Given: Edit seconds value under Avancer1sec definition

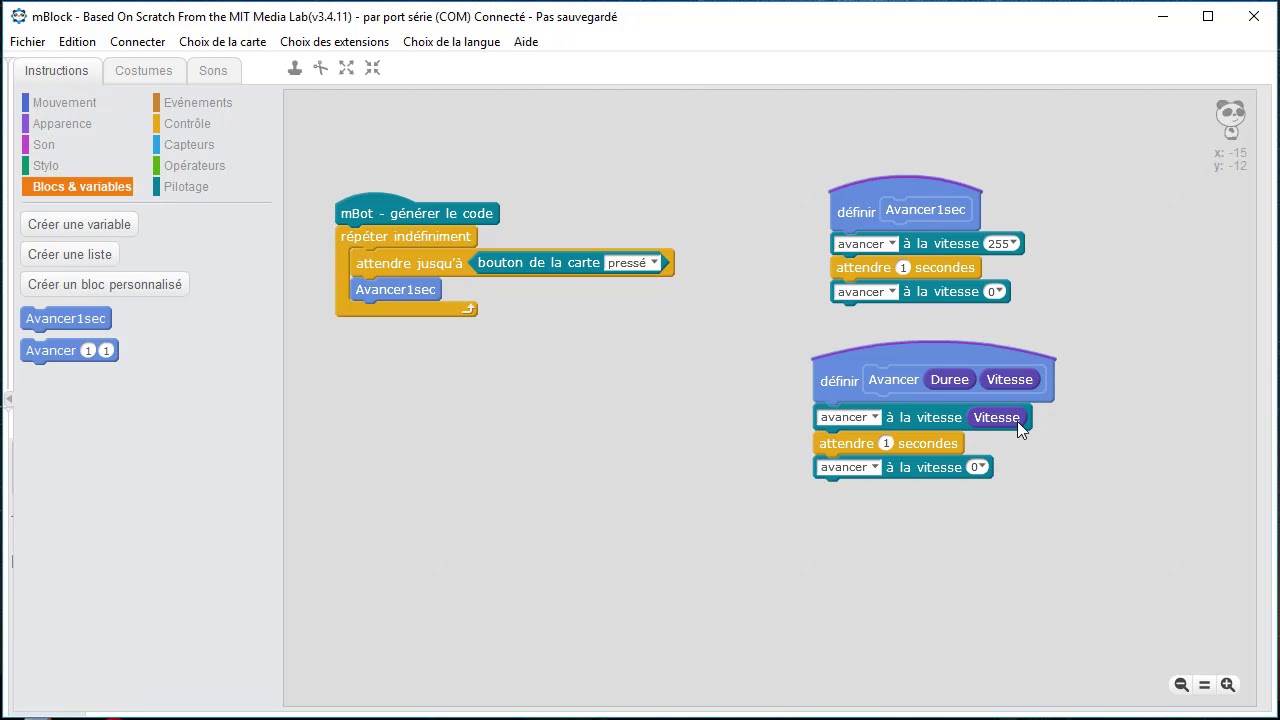Looking at the screenshot, I should click(903, 268).
